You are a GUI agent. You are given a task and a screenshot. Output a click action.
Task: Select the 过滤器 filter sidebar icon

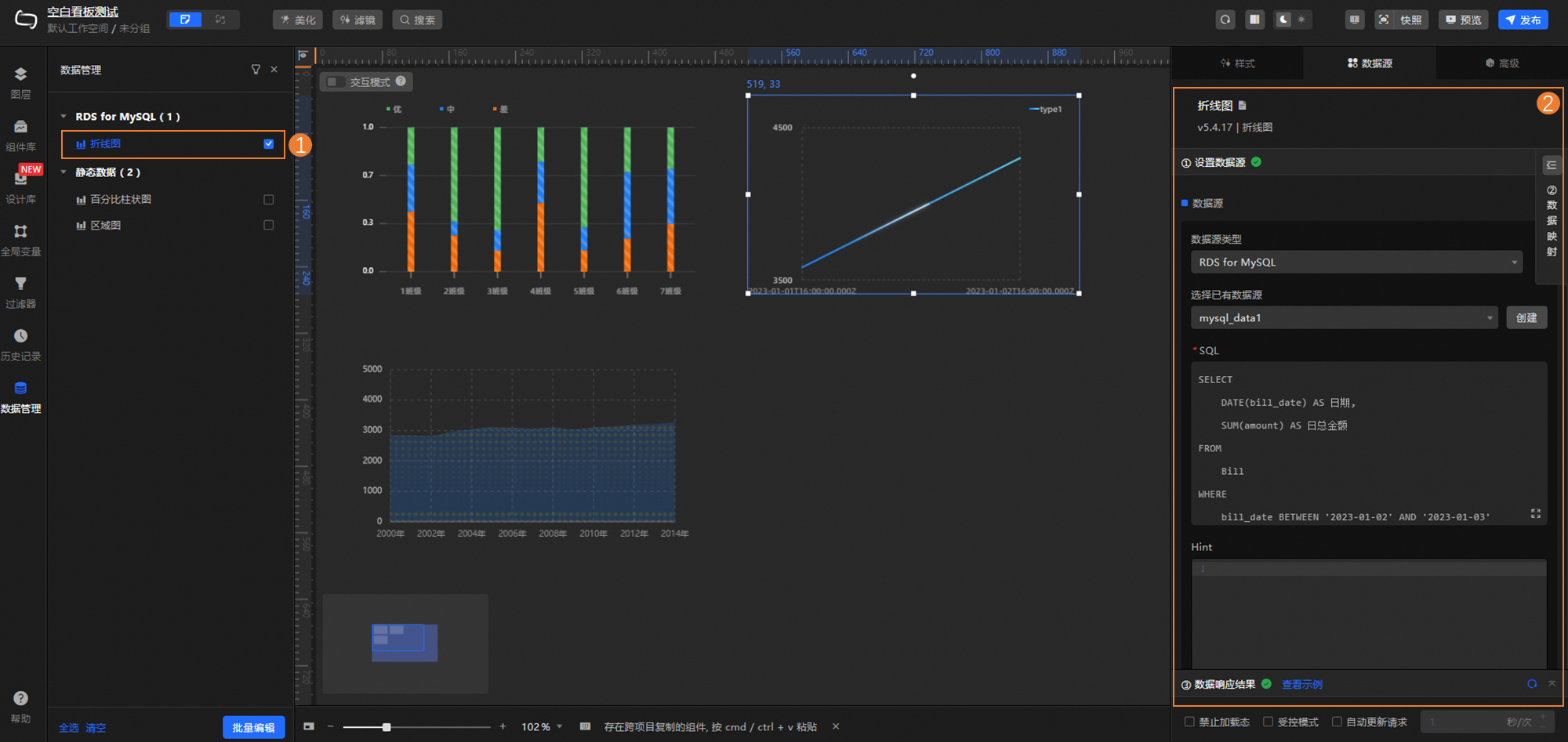click(21, 291)
